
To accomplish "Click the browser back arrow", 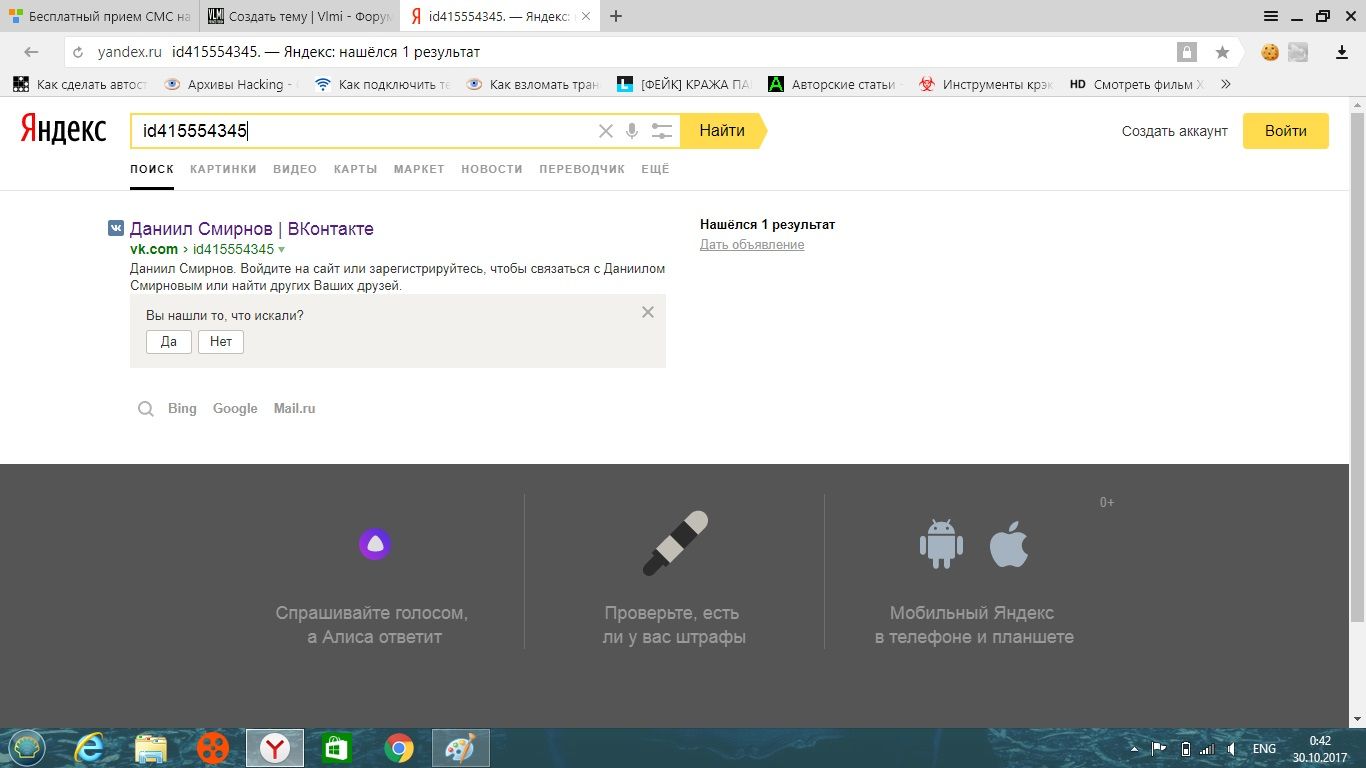I will click(x=31, y=52).
